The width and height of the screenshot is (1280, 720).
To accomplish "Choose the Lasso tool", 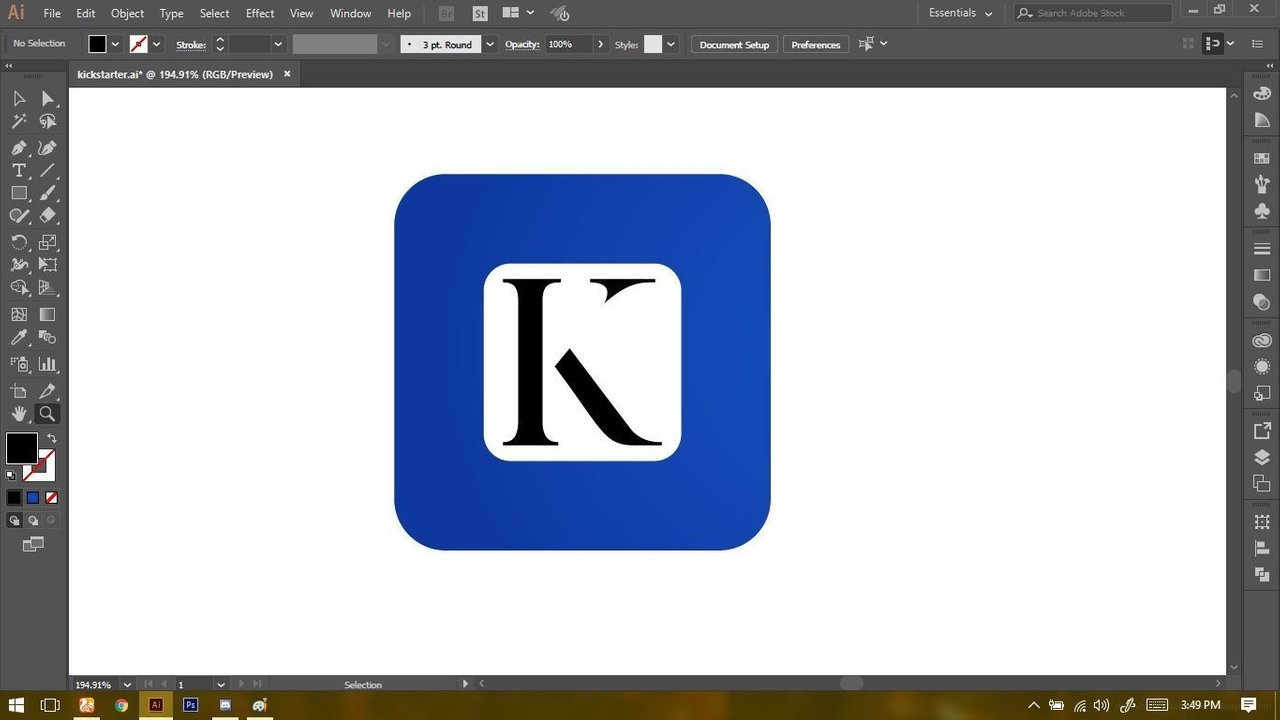I will pyautogui.click(x=47, y=121).
